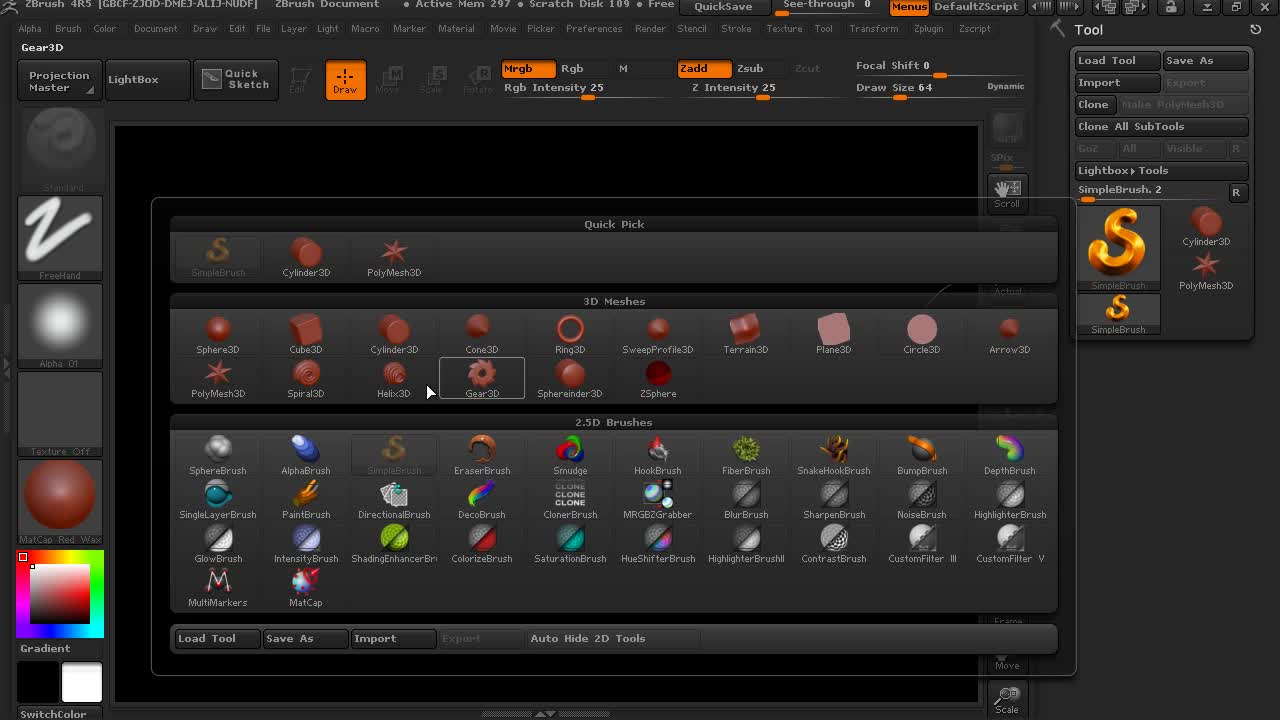Select the MatCap brush tool
This screenshot has height=720, width=1280.
305,587
